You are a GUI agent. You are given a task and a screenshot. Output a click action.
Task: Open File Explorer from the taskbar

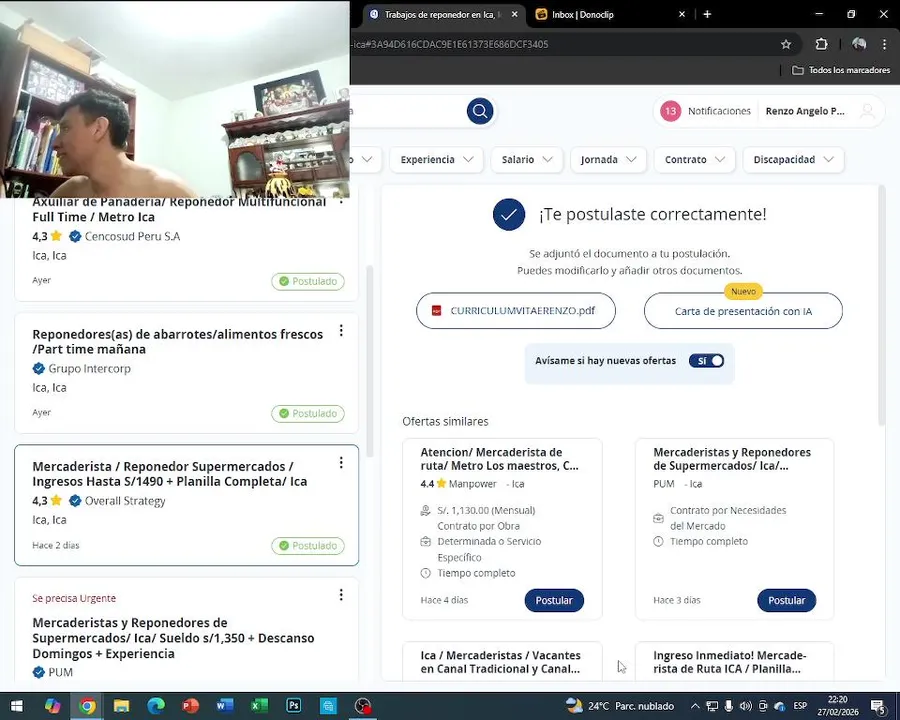121,706
